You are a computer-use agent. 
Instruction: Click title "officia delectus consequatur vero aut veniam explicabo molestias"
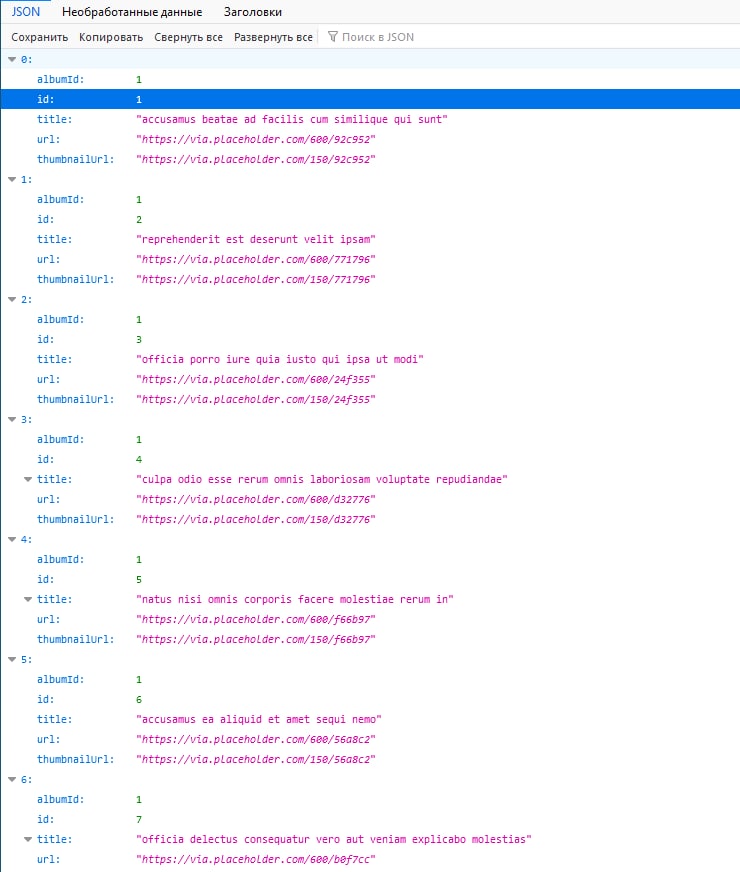[334, 840]
